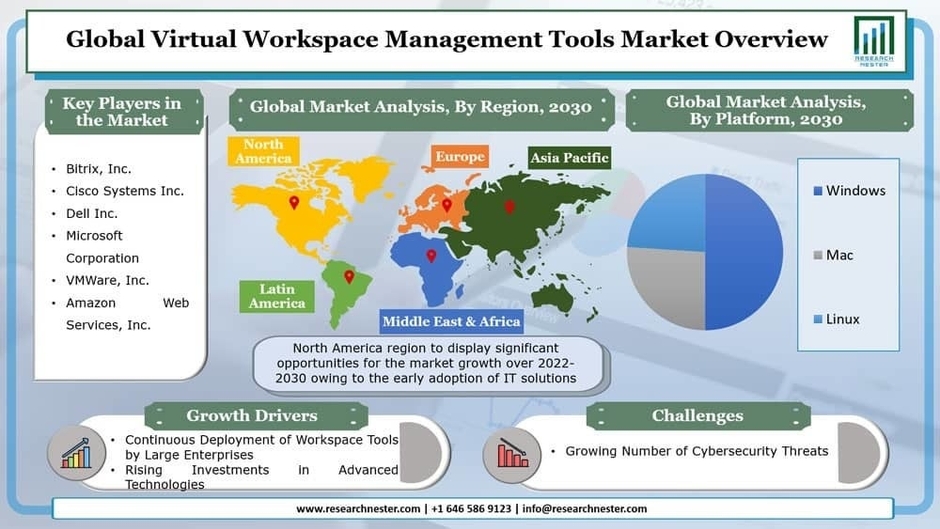Select the Asia Pacific region label

(x=569, y=158)
